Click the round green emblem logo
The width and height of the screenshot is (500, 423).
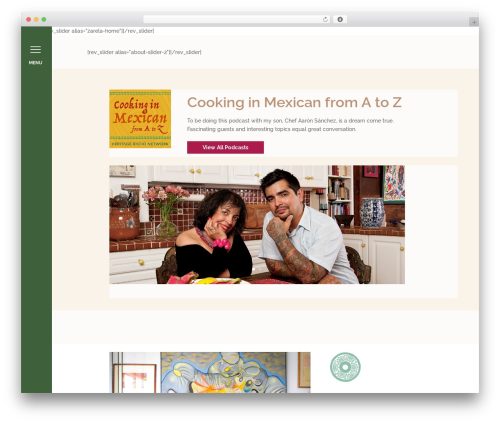coord(345,367)
